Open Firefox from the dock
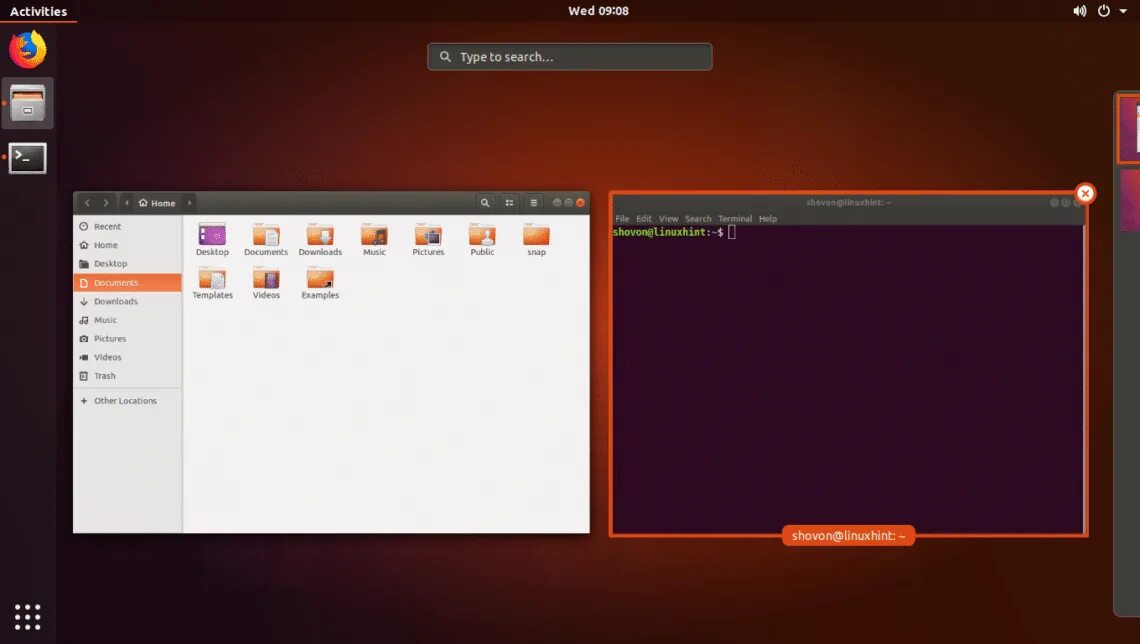Viewport: 1140px width, 644px height. click(28, 49)
